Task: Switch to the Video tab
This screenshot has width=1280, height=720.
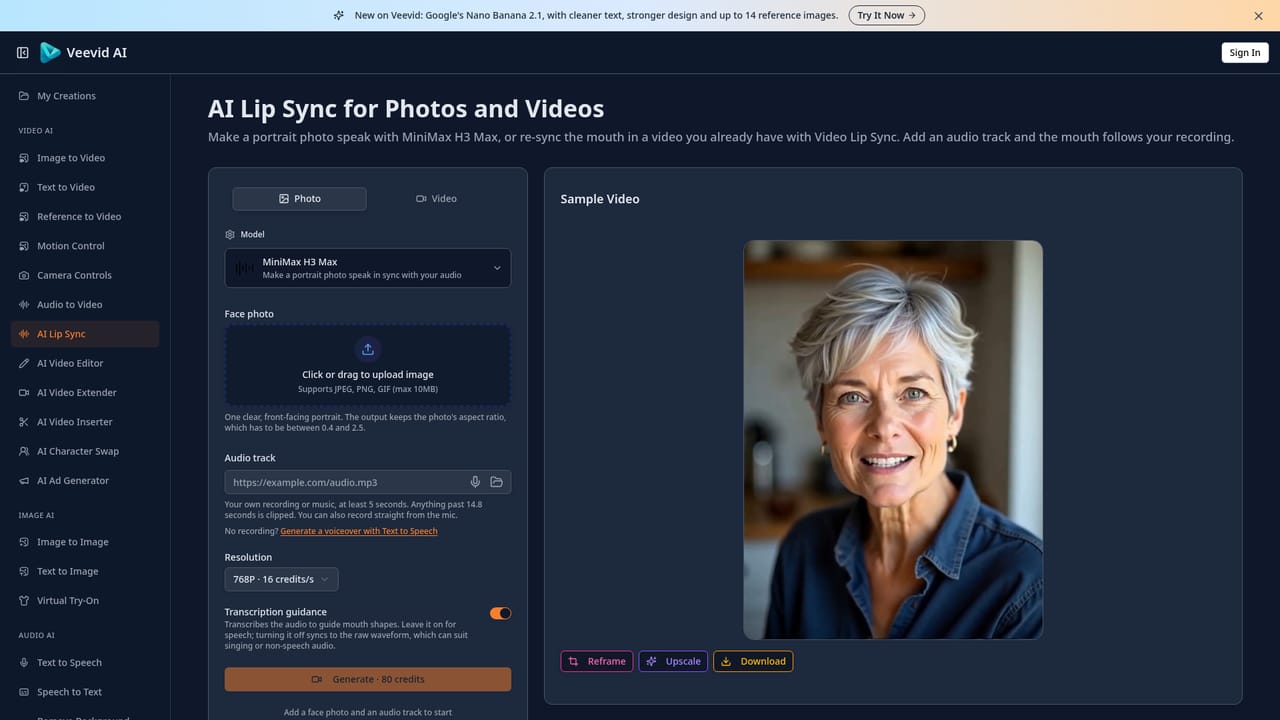Action: (x=436, y=199)
